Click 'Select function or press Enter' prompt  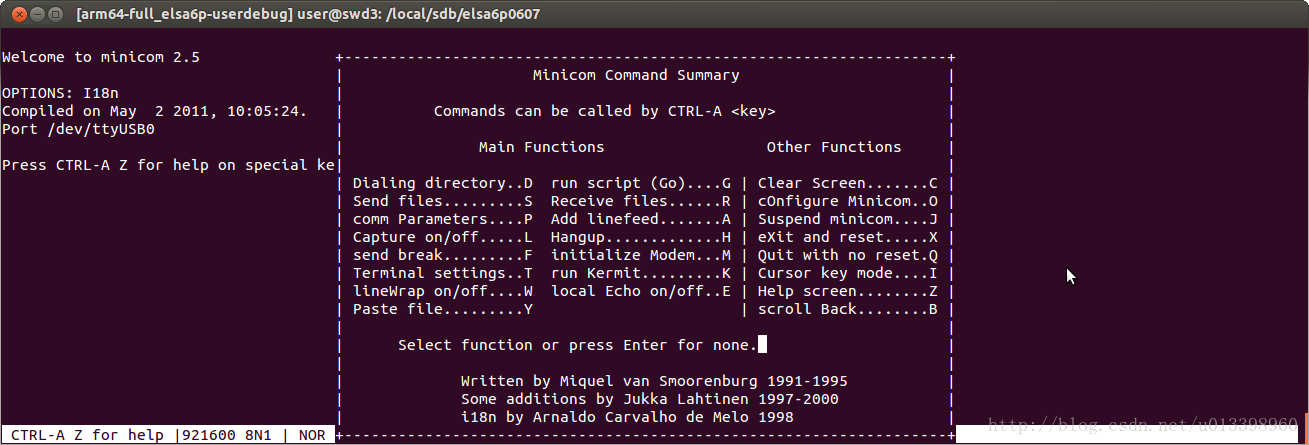pyautogui.click(x=578, y=345)
